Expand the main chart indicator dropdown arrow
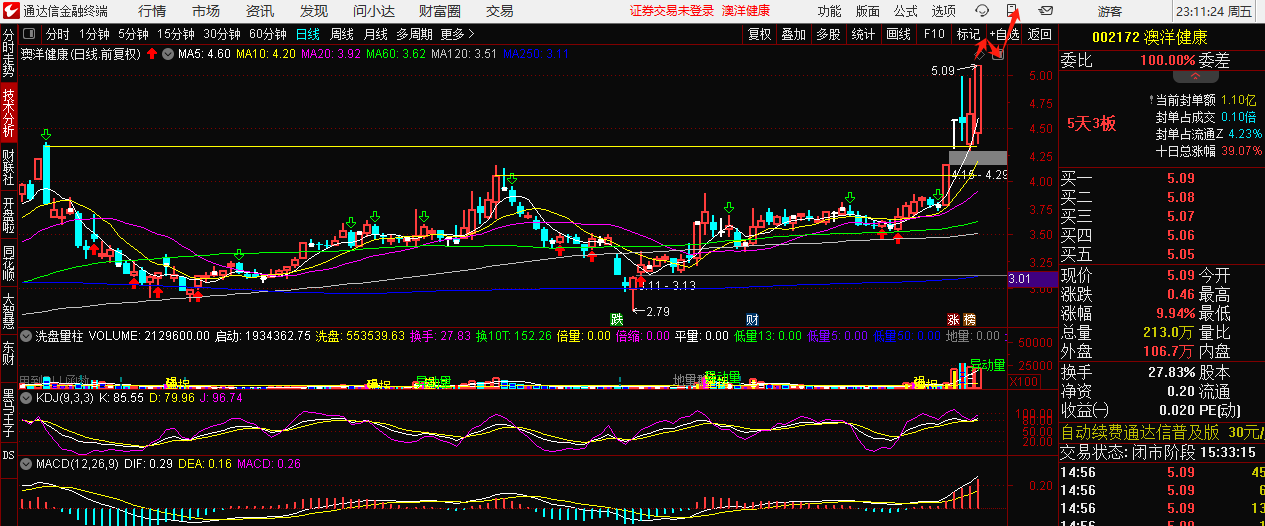This screenshot has width=1265, height=526. tap(167, 54)
